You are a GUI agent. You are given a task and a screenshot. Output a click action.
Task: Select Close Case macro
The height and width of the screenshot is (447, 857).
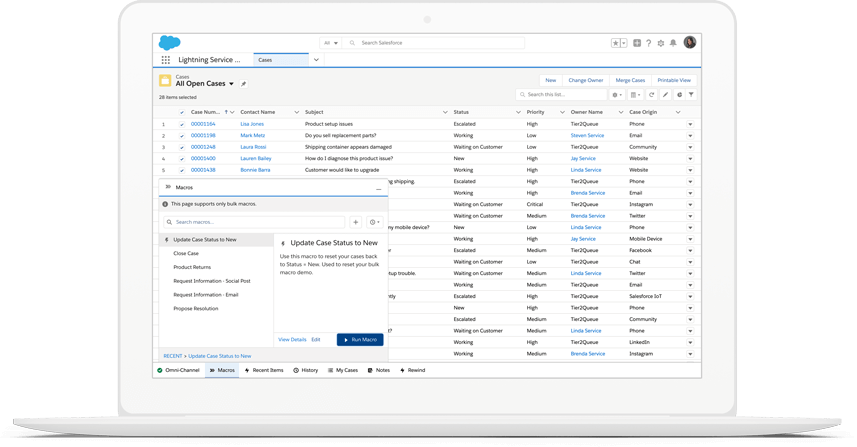186,254
